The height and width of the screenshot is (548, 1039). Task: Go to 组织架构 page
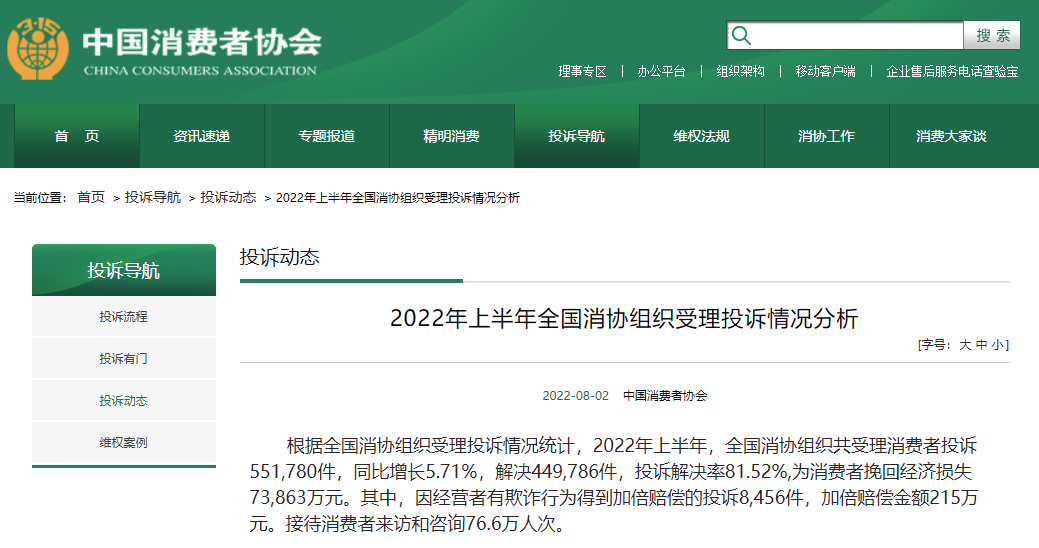(740, 72)
